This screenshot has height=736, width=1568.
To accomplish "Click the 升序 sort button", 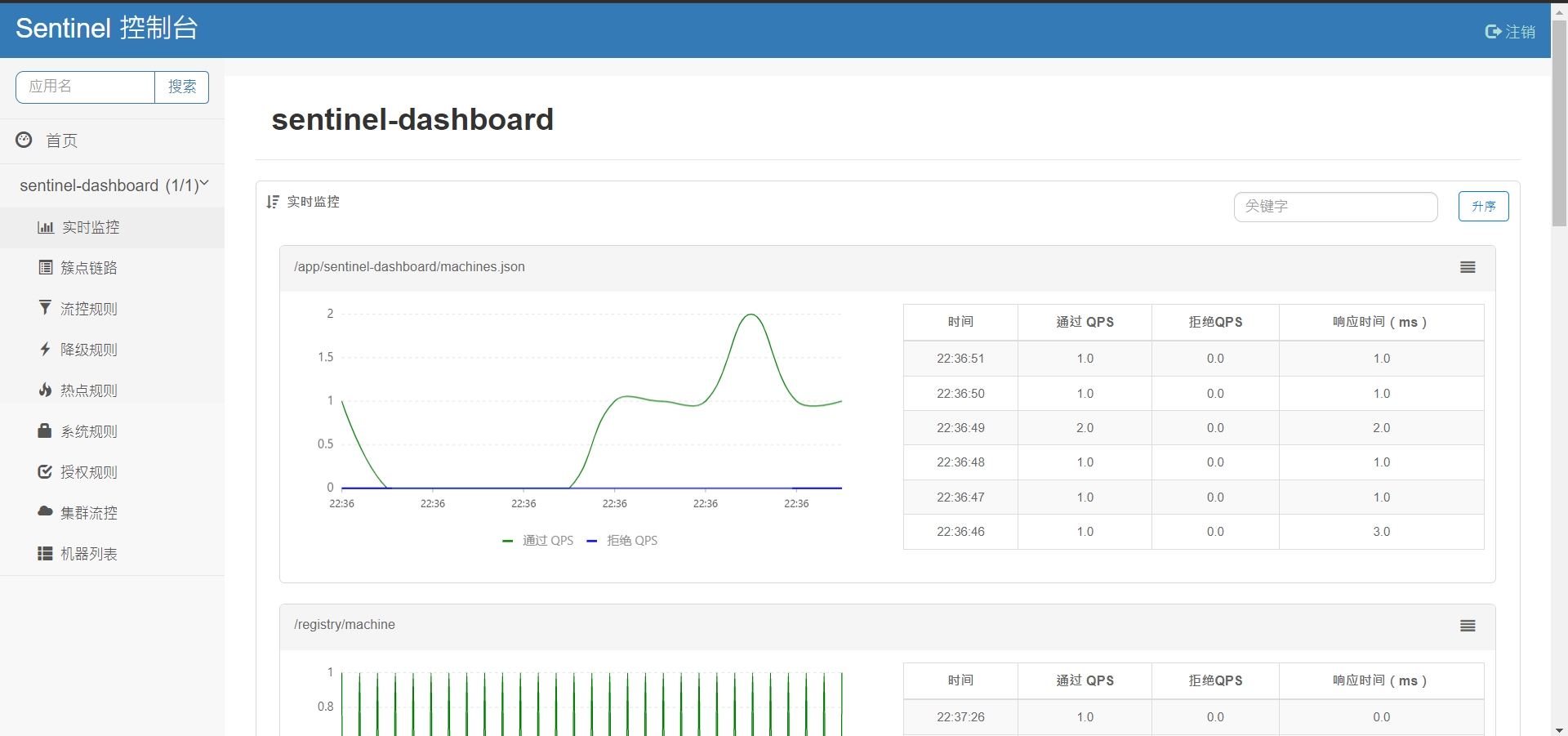I will (1483, 207).
